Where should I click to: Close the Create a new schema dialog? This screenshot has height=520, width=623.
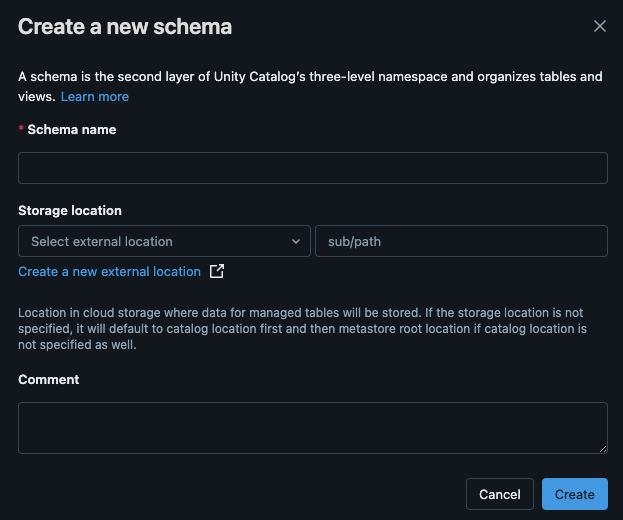click(x=600, y=26)
